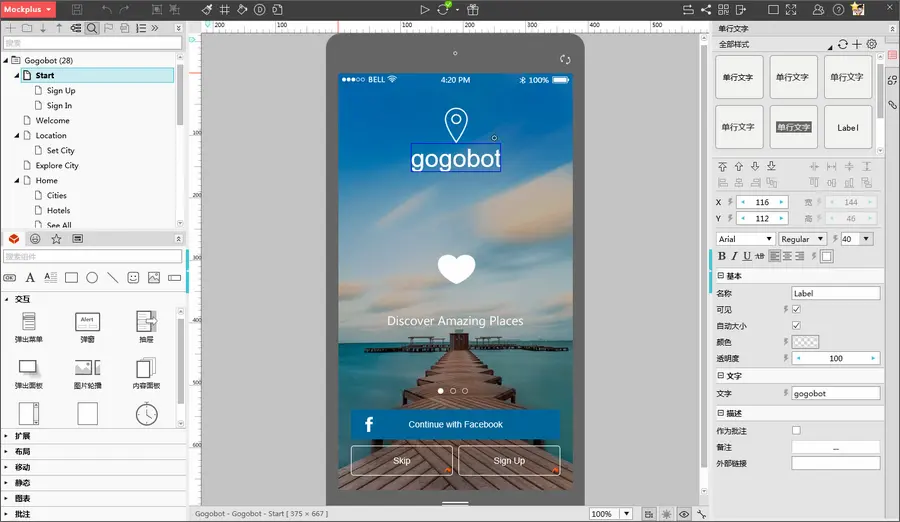The height and width of the screenshot is (522, 900).
Task: Toggle the grid icon in top toolbar
Action: [x=224, y=10]
